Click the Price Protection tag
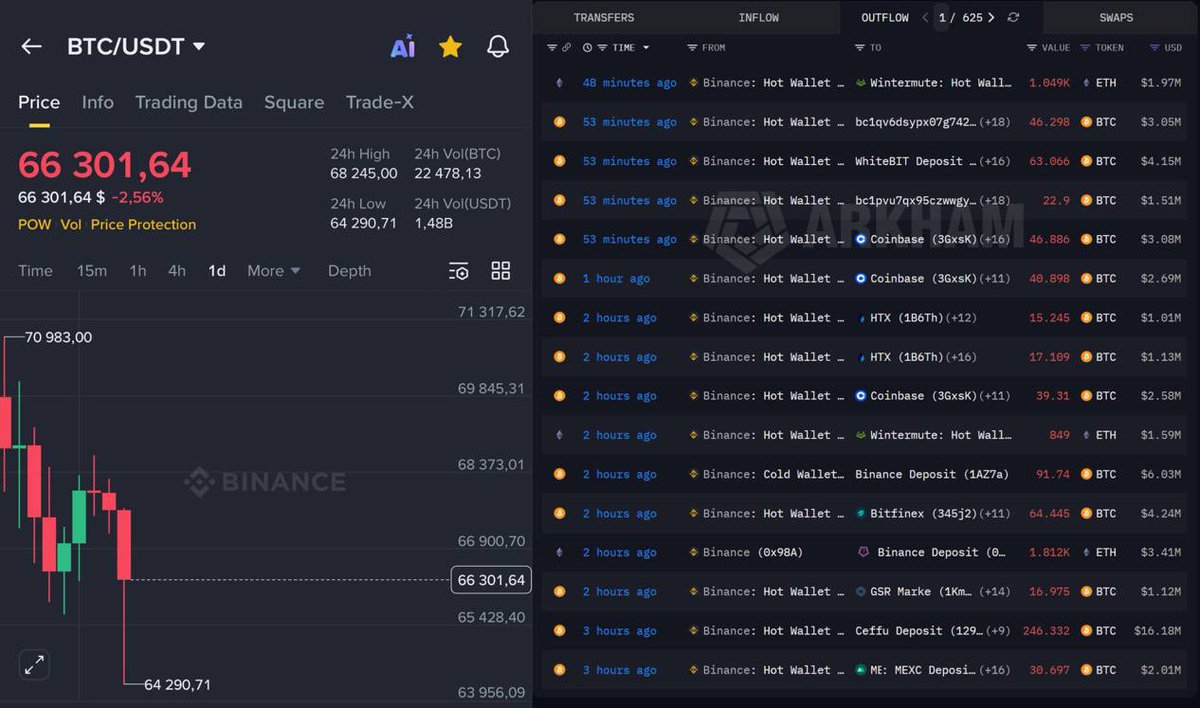This screenshot has width=1200, height=708. tap(143, 224)
